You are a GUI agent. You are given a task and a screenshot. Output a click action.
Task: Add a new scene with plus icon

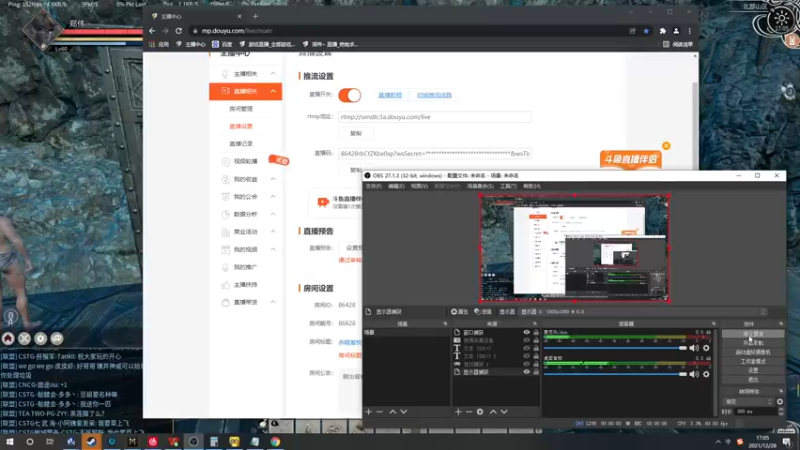[x=368, y=412]
